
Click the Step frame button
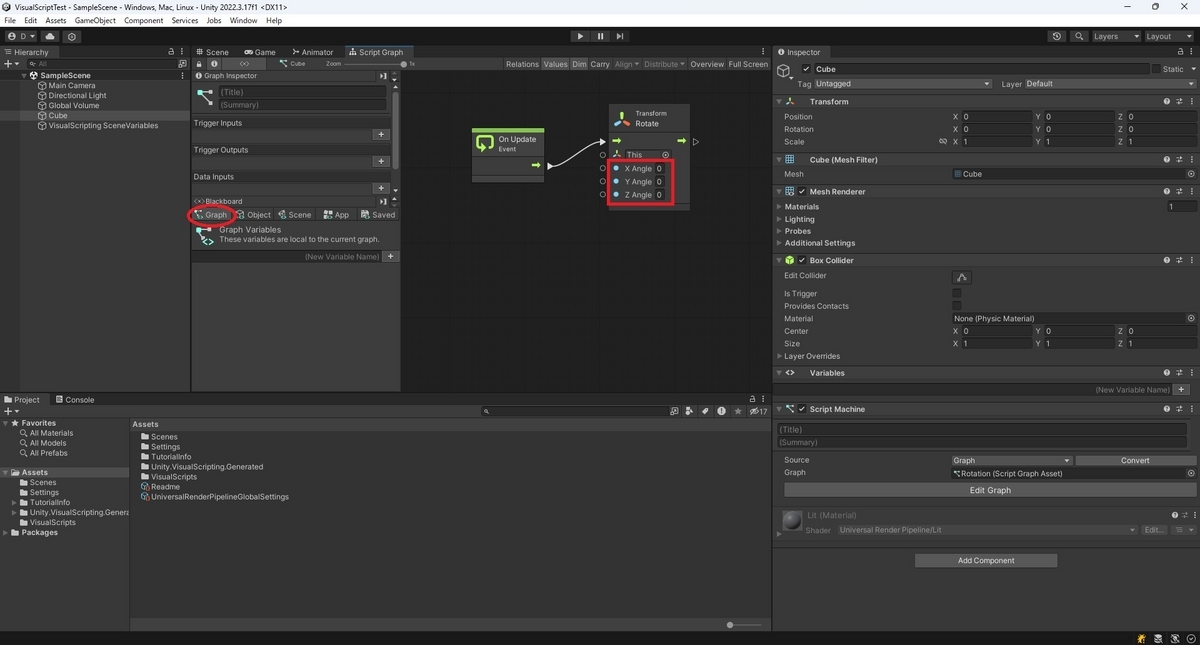(620, 36)
